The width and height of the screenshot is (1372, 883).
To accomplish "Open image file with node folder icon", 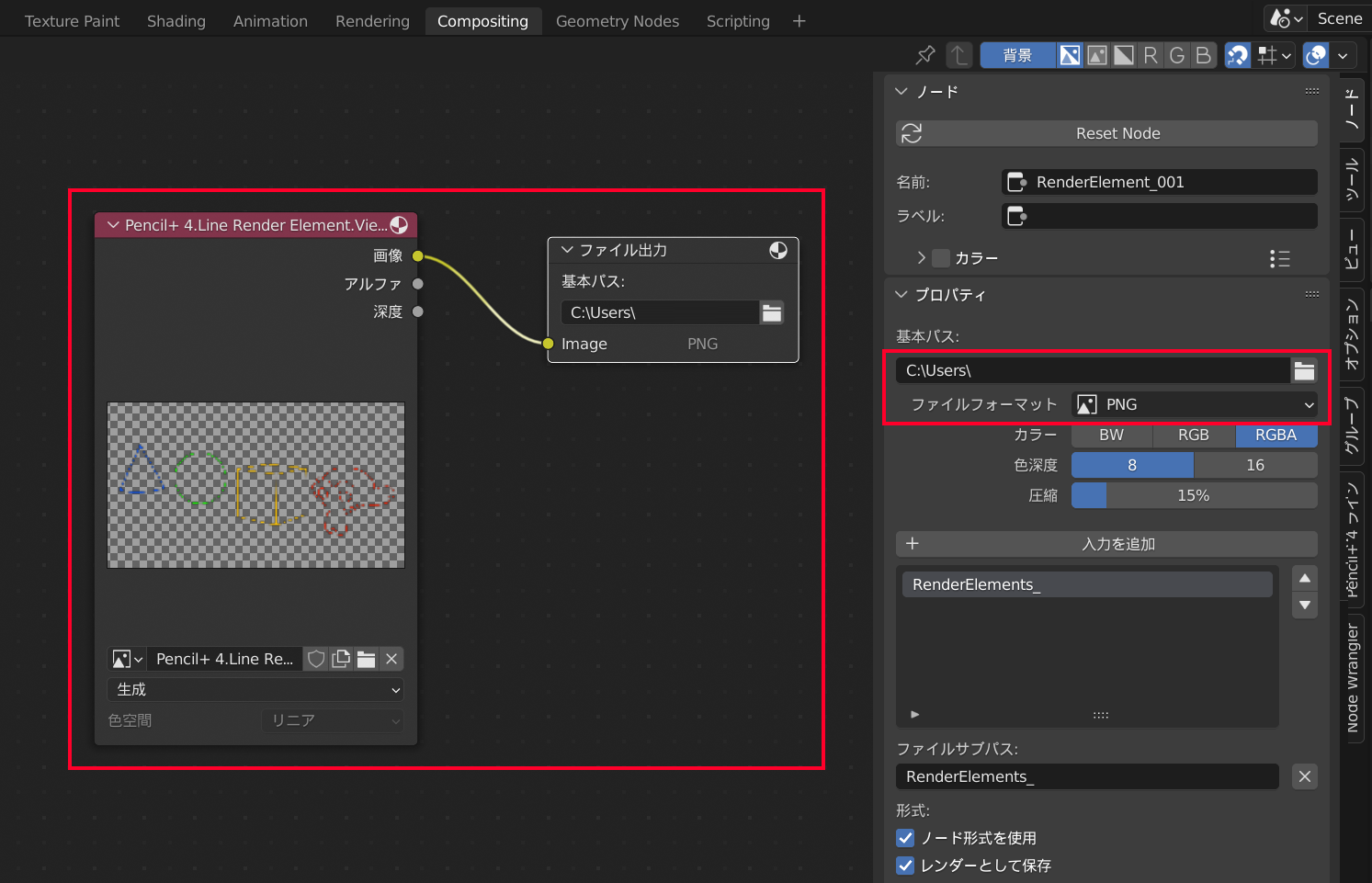I will (x=366, y=659).
